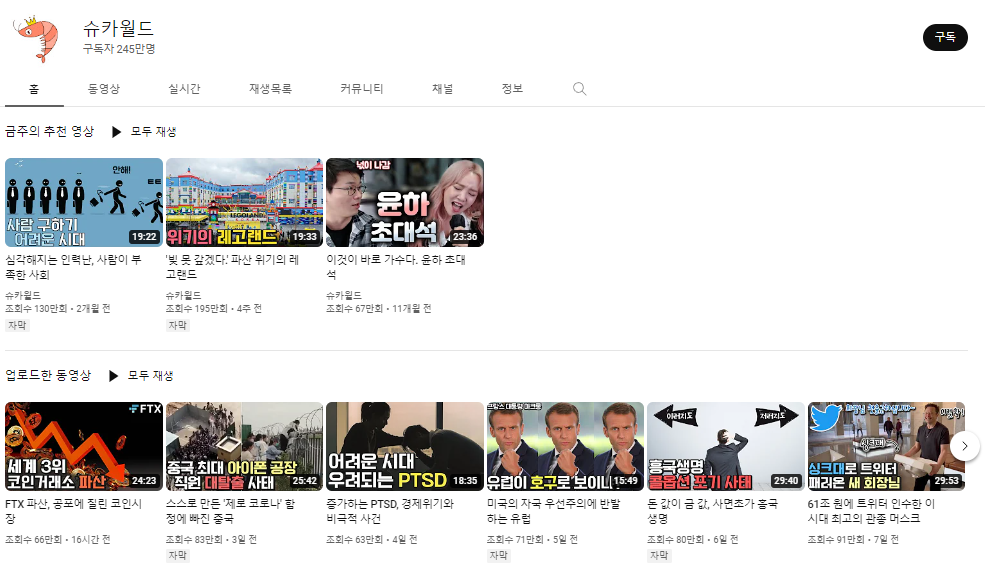This screenshot has width=985, height=575.
Task: Open the 정보 tab
Action: pyautogui.click(x=512, y=89)
